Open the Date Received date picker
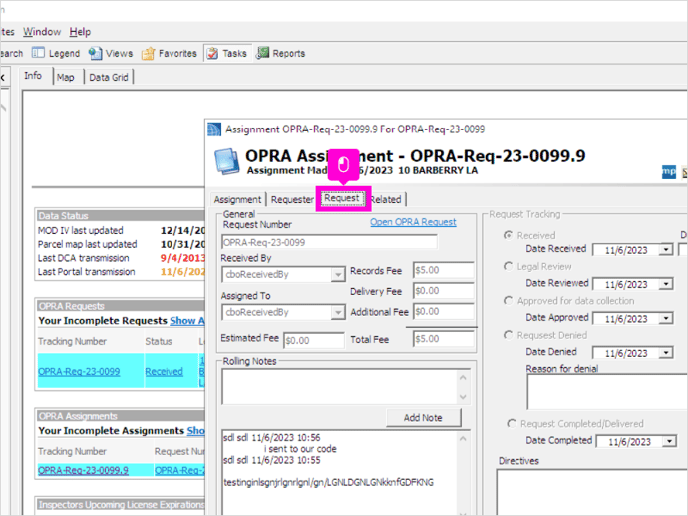 click(666, 250)
